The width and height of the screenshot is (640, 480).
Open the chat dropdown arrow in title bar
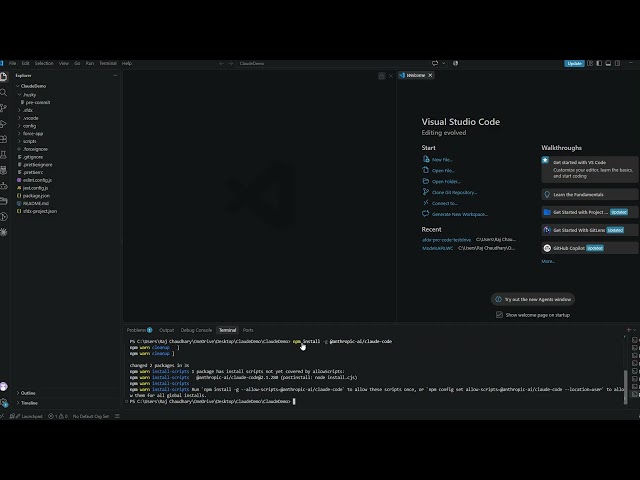point(444,63)
